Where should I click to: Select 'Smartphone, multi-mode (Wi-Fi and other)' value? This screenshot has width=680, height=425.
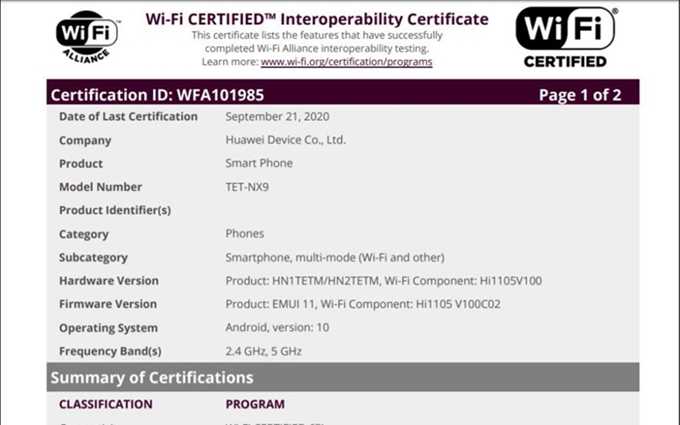335,258
